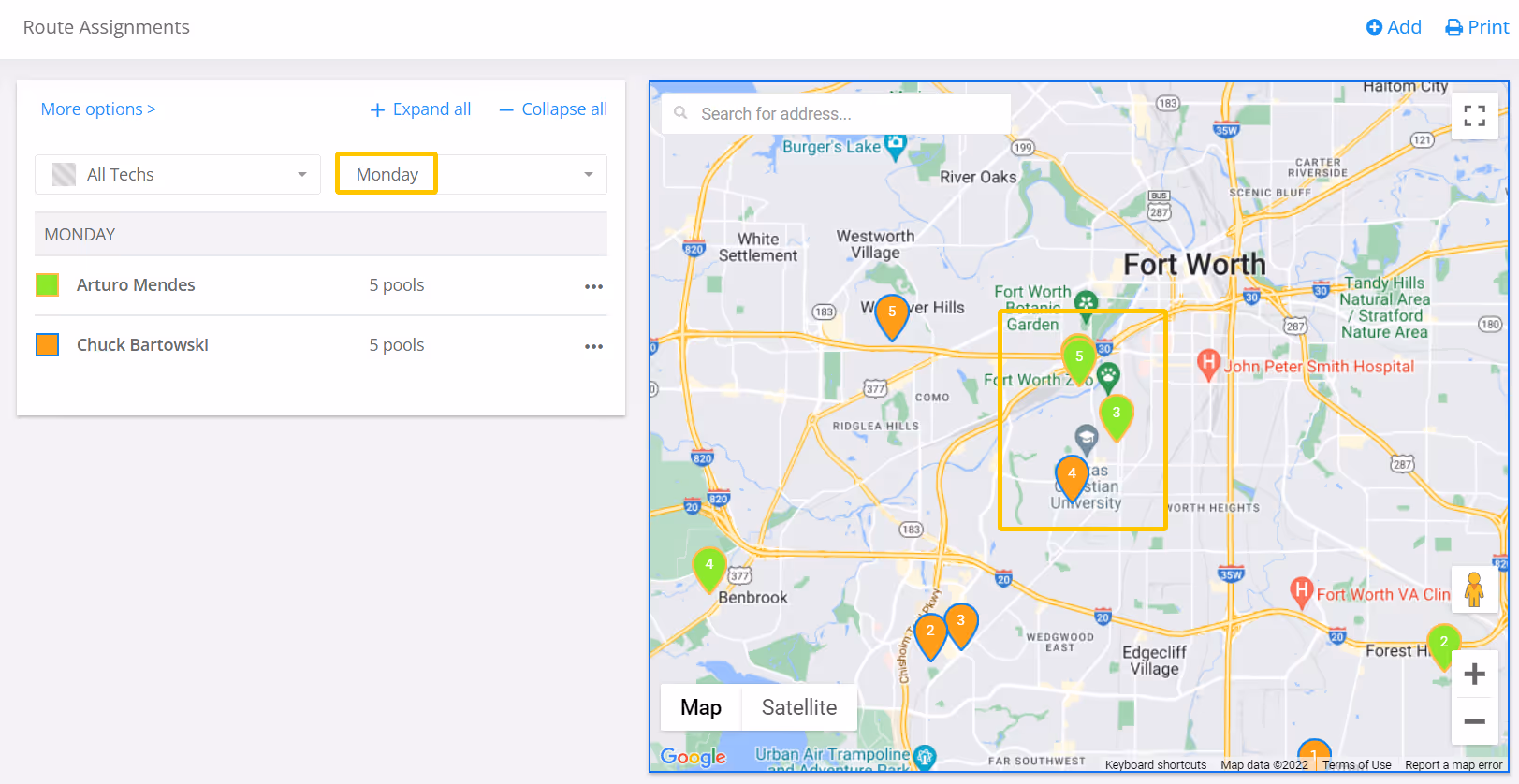1519x784 pixels.
Task: Open Terms of Use link
Action: 1356,764
